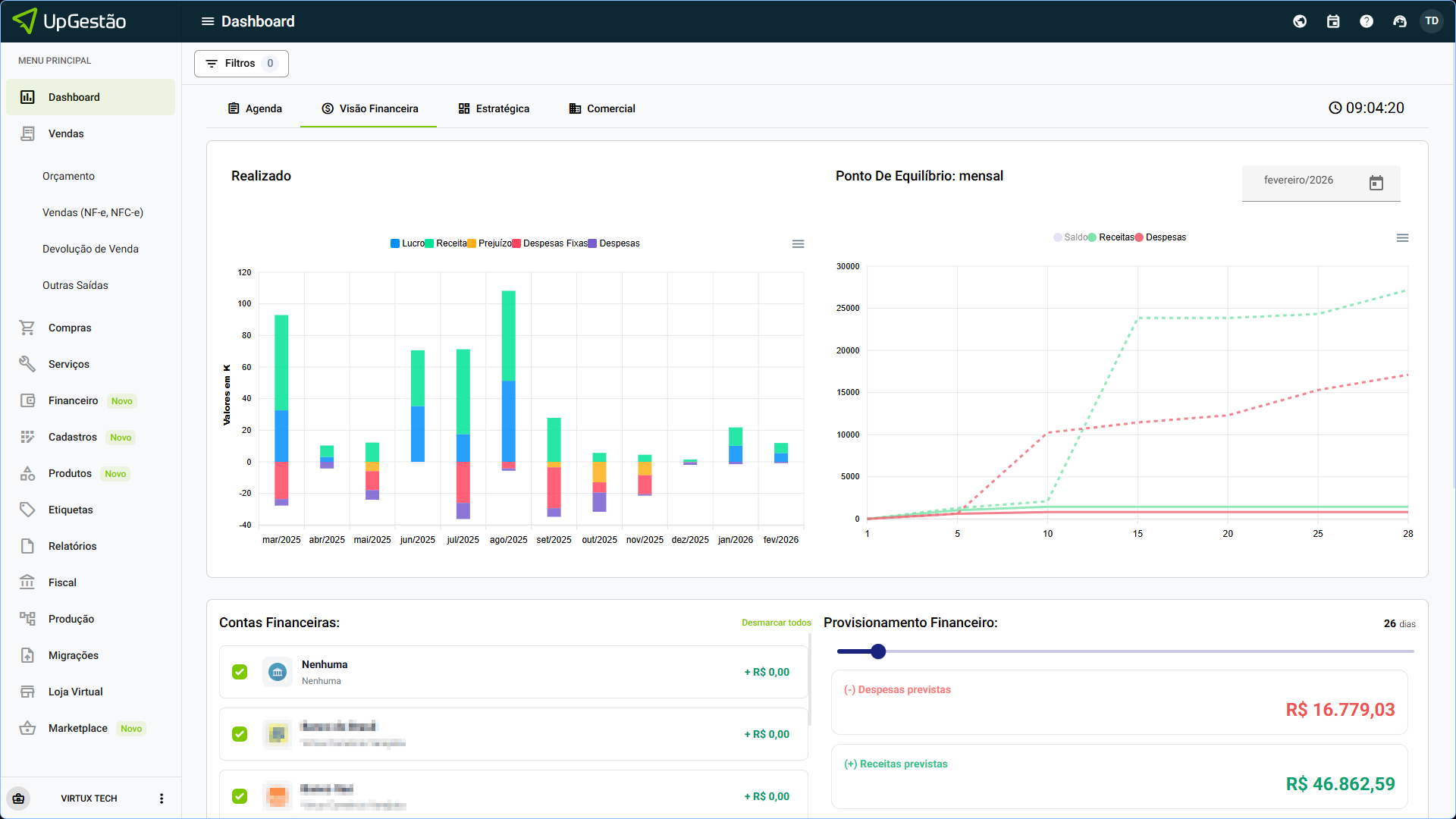
Task: Click the Desmarcar todos link
Action: click(x=776, y=623)
